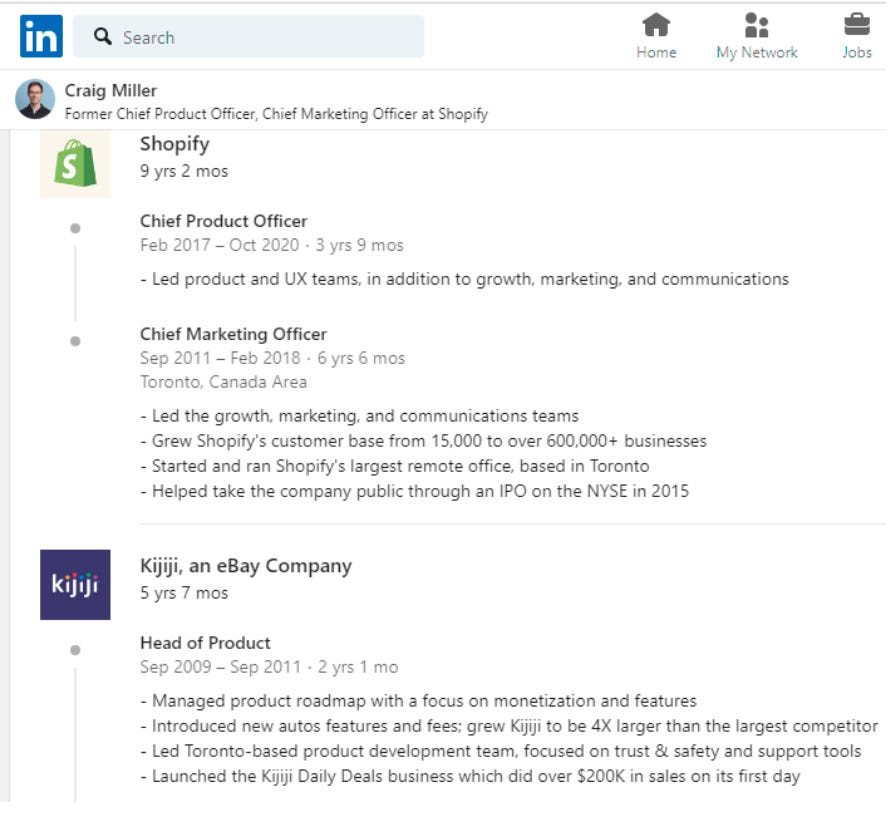Screen dimensions: 893x840
Task: Open the Jobs briefcase icon
Action: tap(857, 25)
